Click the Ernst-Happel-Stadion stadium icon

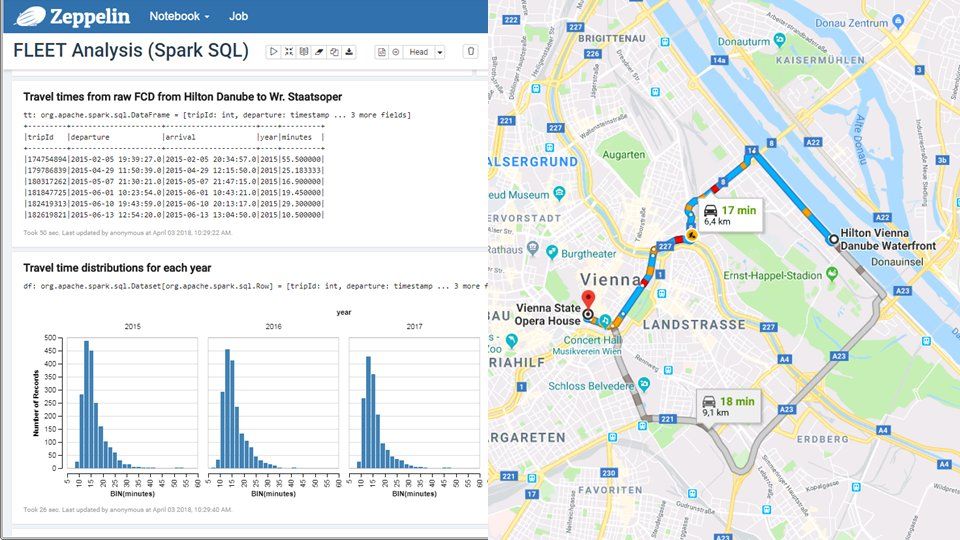click(831, 274)
